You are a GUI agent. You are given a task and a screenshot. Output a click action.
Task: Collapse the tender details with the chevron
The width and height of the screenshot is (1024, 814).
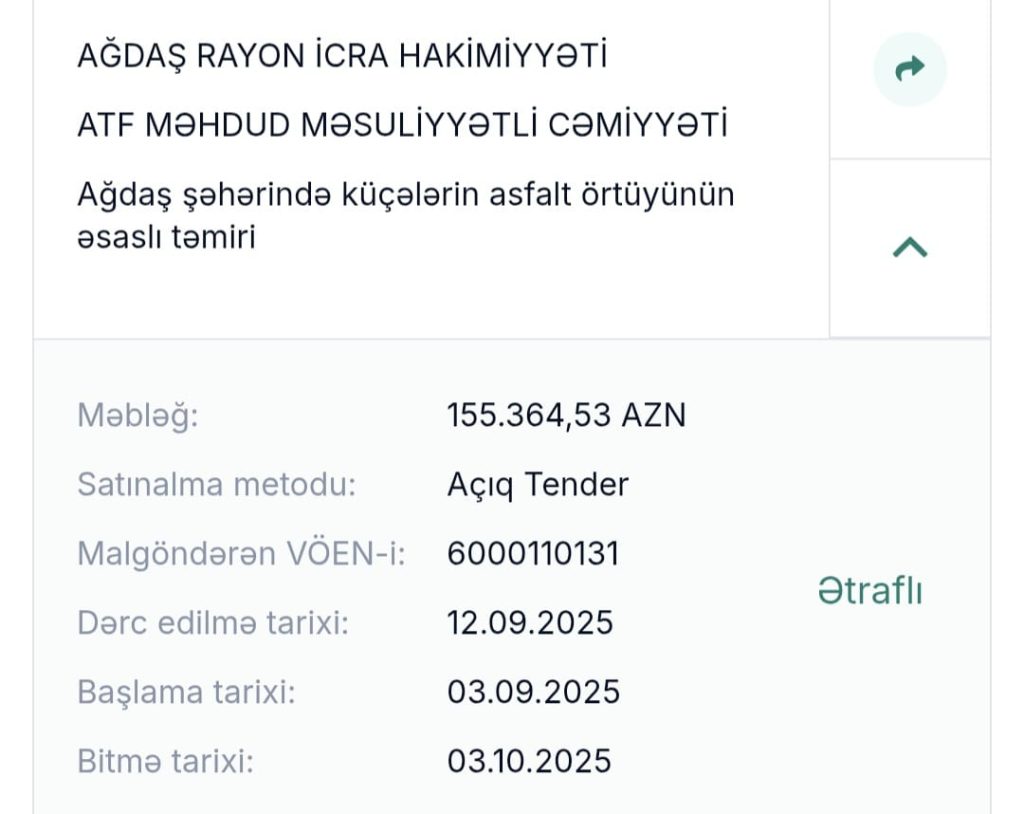click(909, 248)
